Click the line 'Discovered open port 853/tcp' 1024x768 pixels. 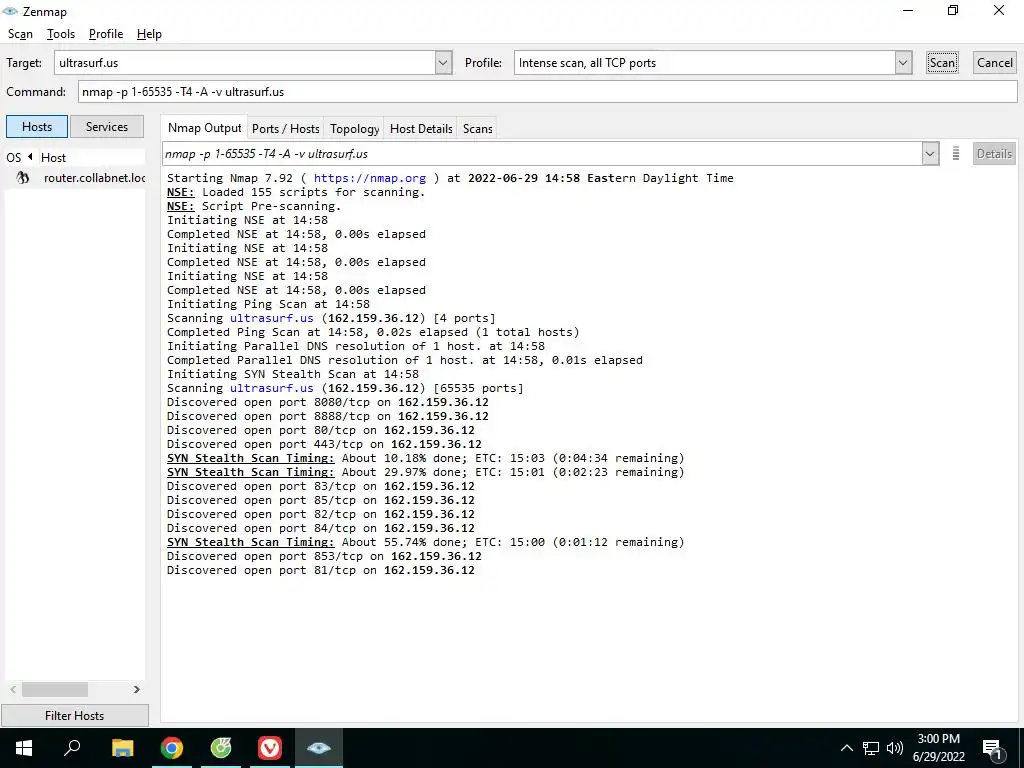click(324, 556)
